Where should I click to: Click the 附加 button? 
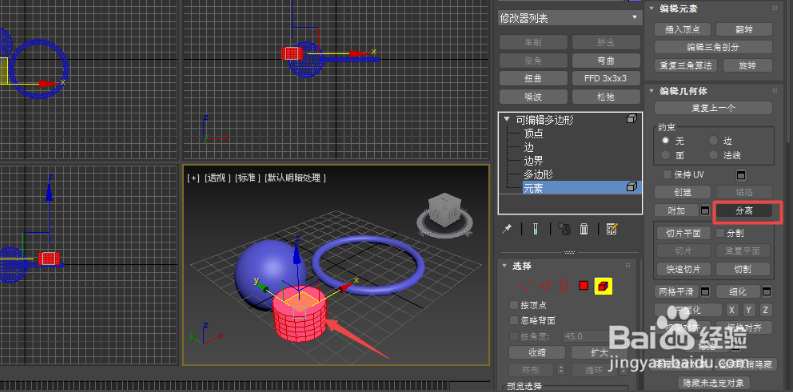point(676,210)
